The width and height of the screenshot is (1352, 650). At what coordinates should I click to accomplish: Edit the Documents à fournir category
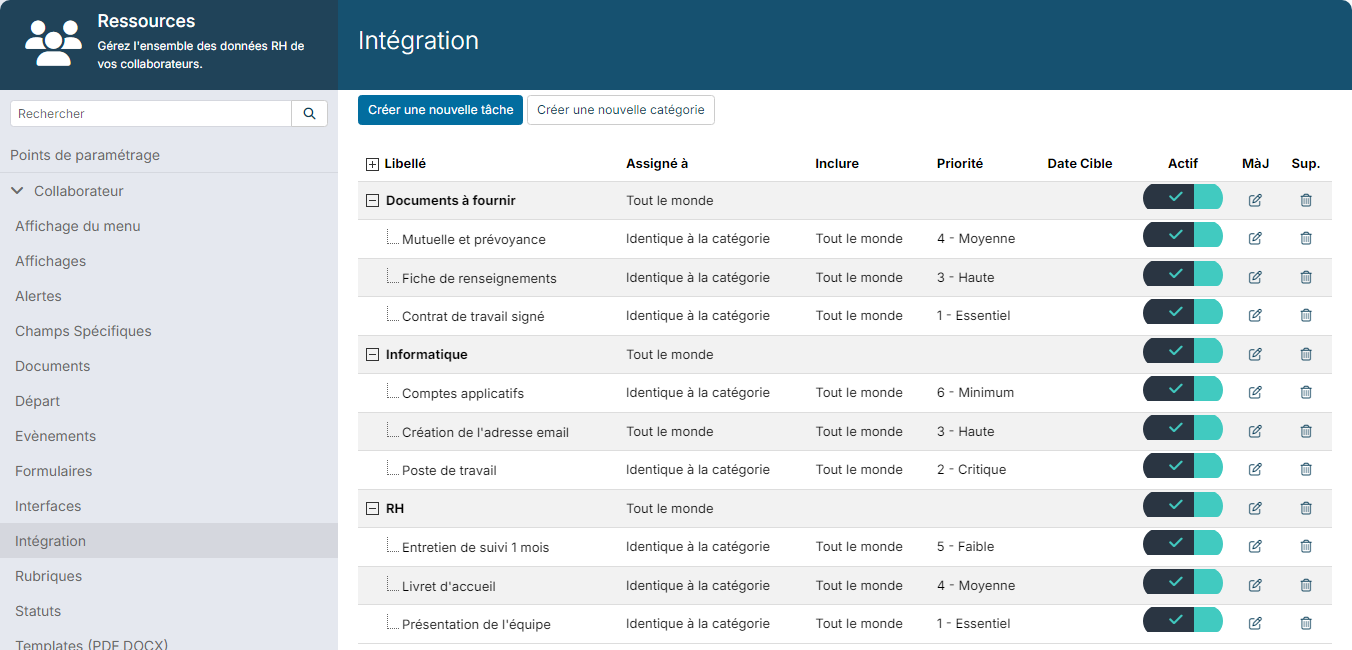[x=1255, y=200]
